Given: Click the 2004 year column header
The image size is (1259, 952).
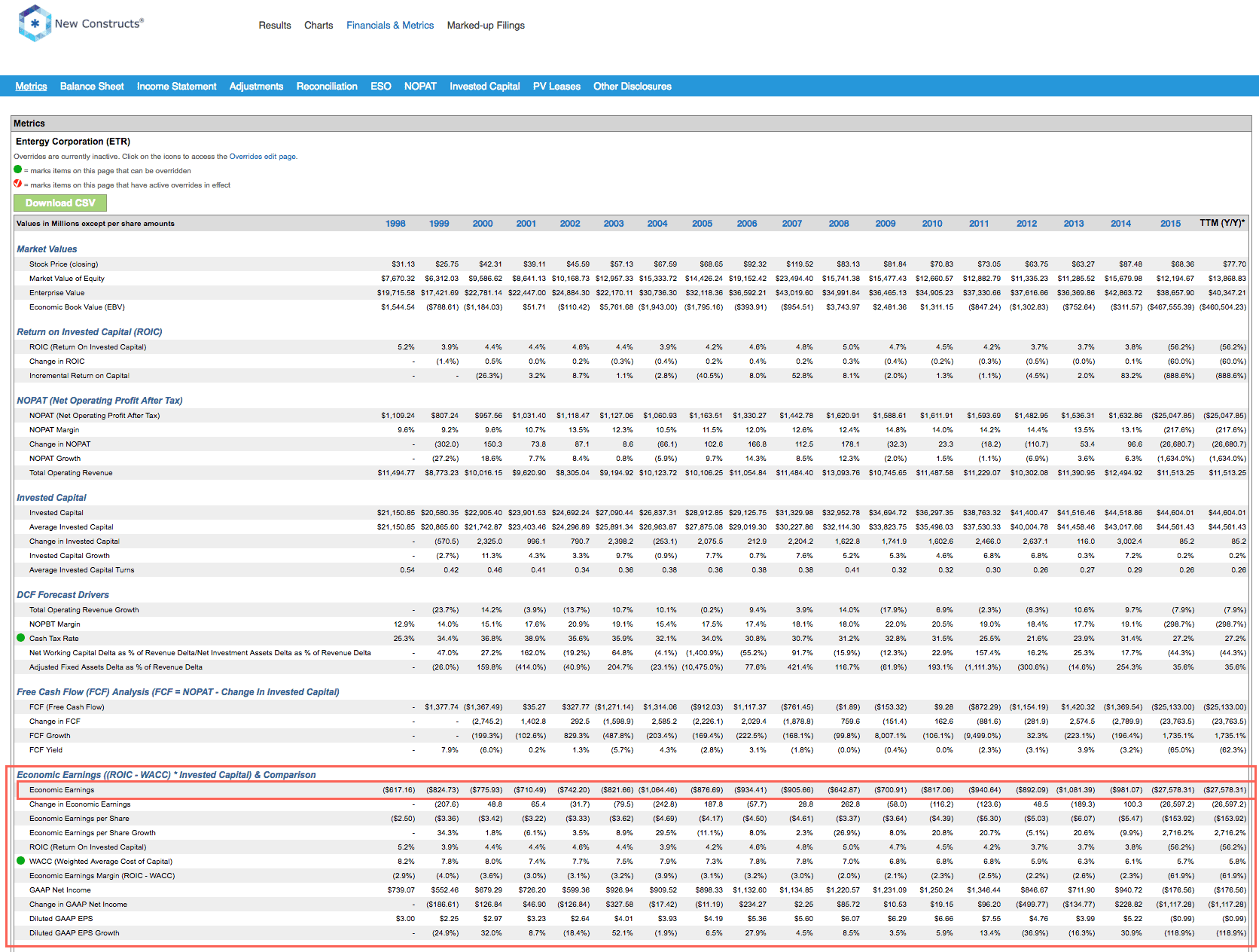Looking at the screenshot, I should [657, 224].
